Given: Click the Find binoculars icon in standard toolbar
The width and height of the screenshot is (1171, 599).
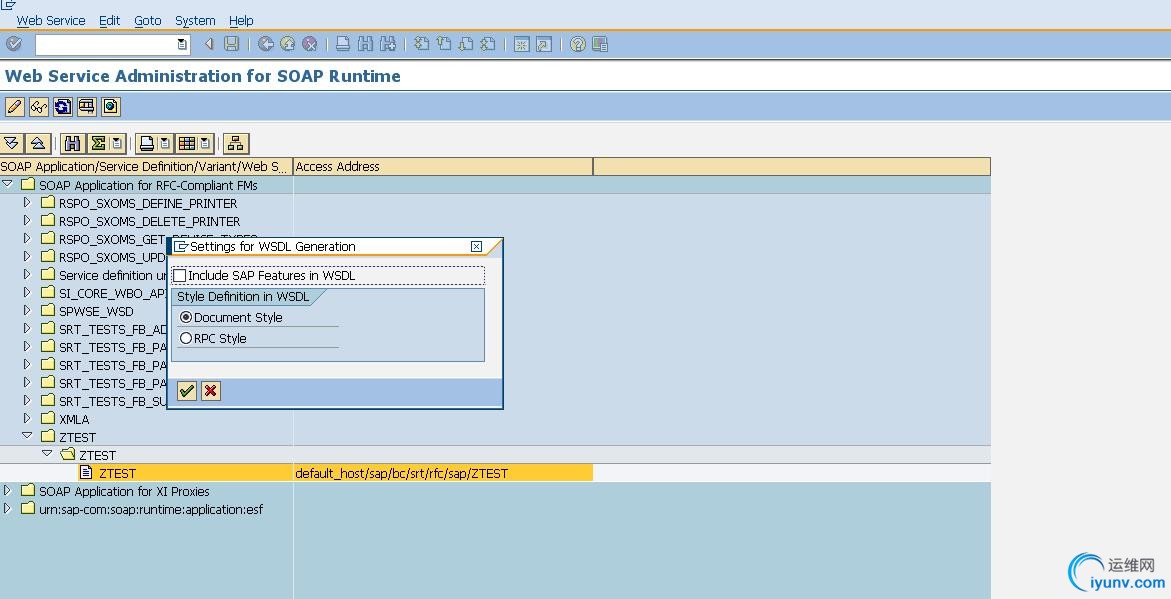Looking at the screenshot, I should point(365,44).
